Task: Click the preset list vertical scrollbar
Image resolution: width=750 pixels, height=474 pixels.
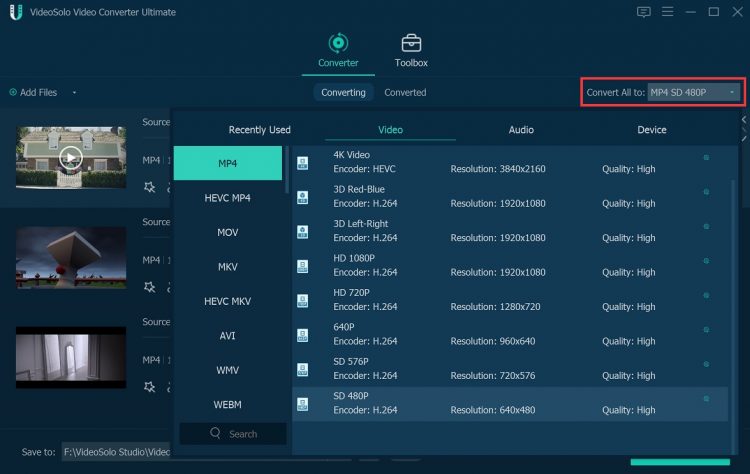Action: pos(733,316)
